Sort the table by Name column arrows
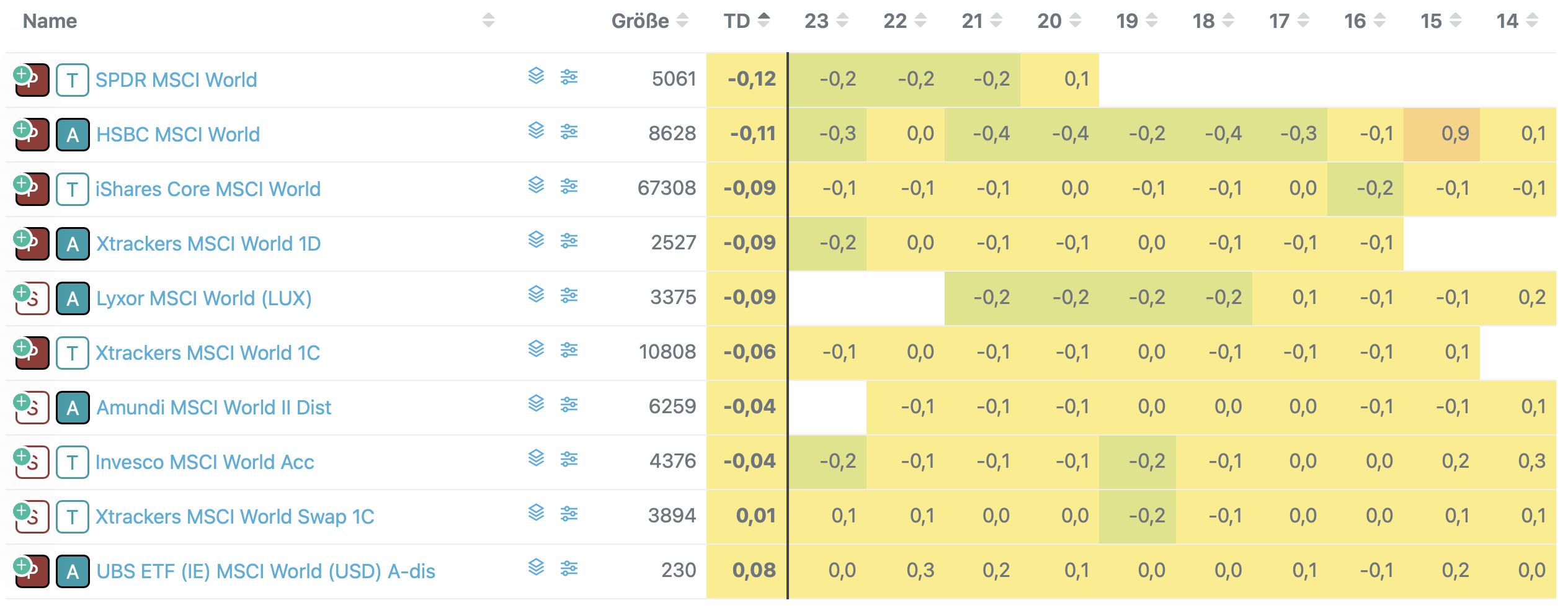The image size is (1568, 608). click(488, 20)
